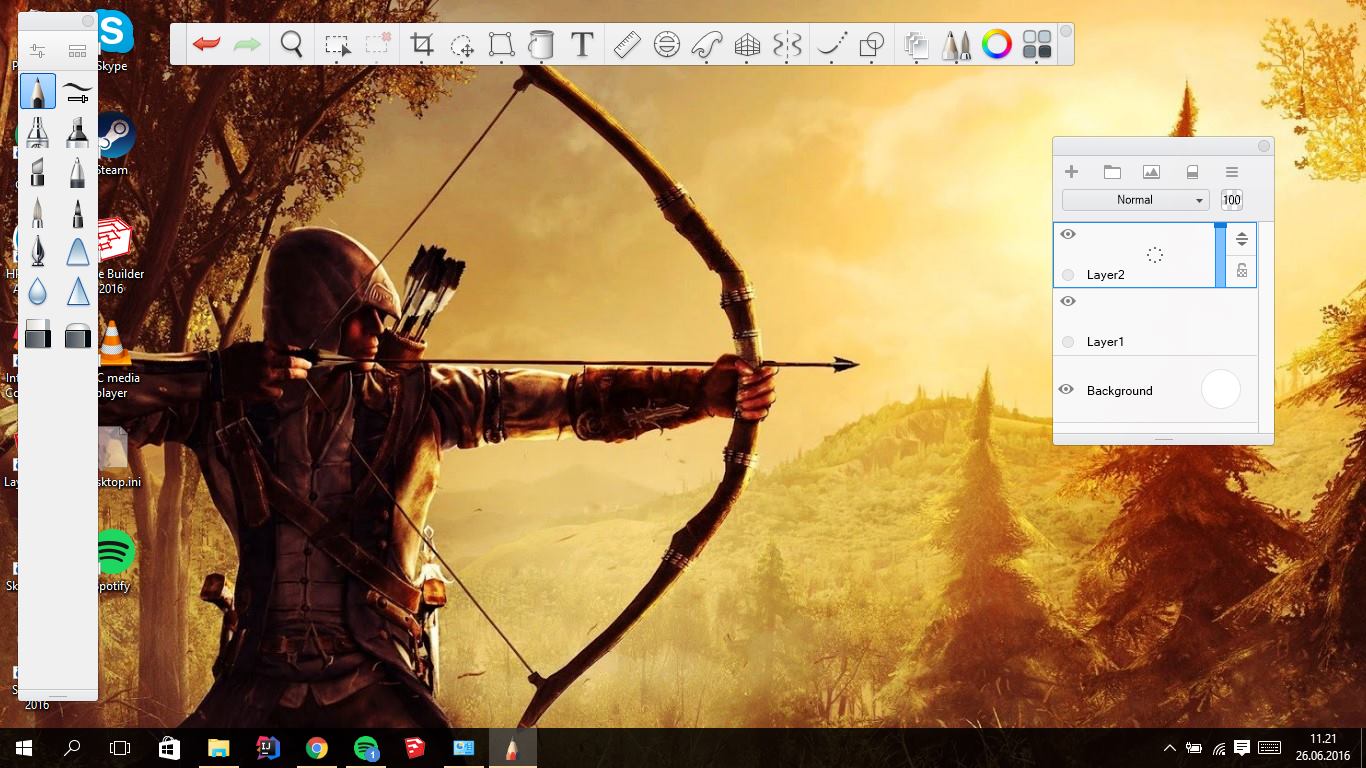Choose the Chisel Tip pen
Viewport: 1366px width, 768px height.
(37, 172)
